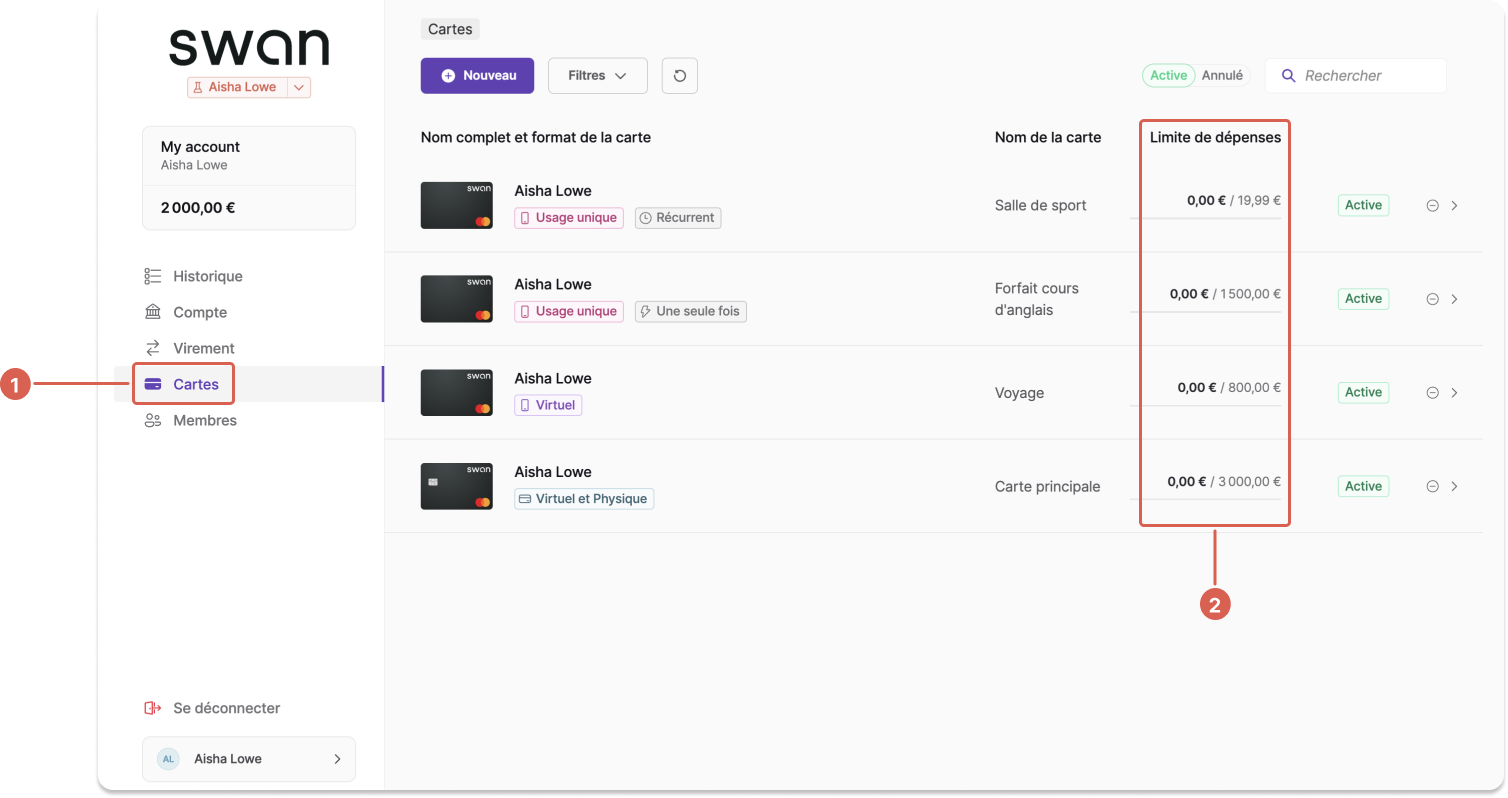Click the Historique list icon
The height and width of the screenshot is (798, 1508).
point(153,276)
